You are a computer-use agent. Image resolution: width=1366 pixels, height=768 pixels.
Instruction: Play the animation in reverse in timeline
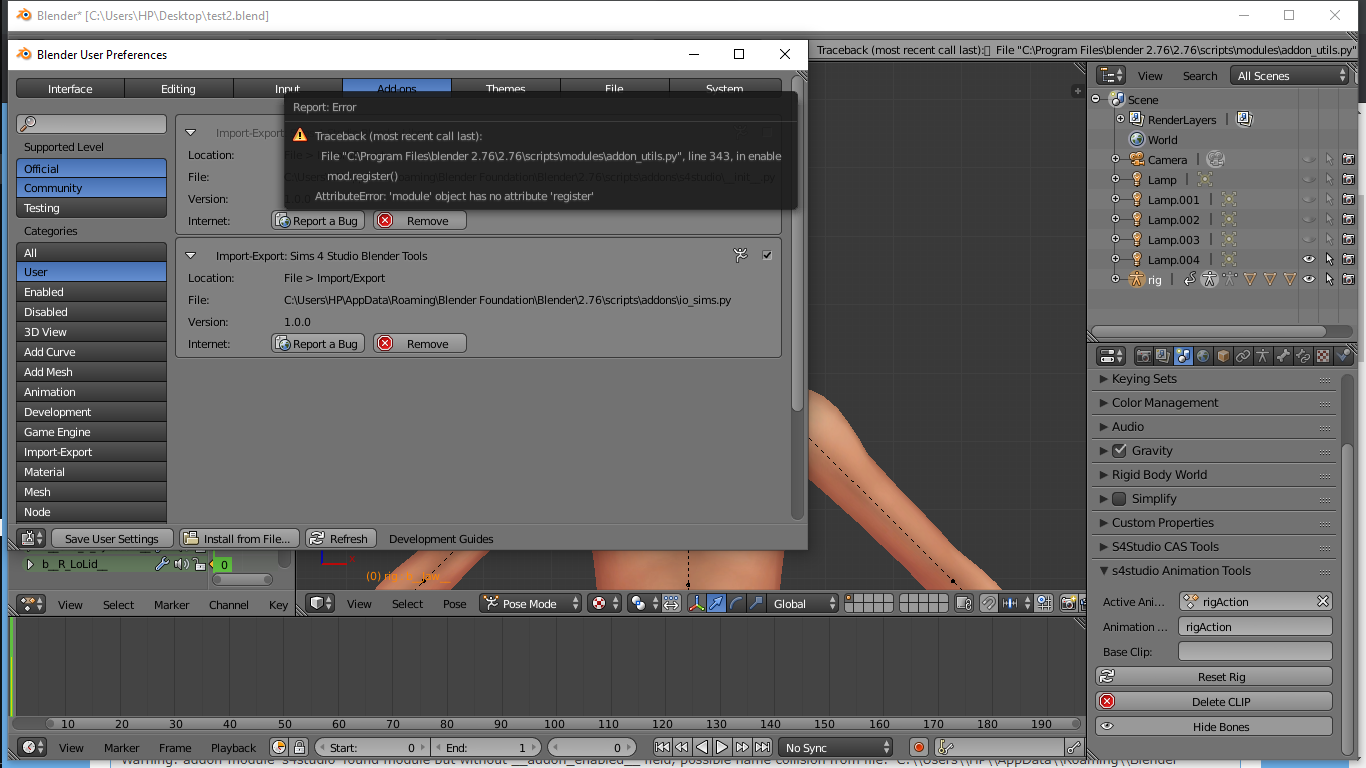point(702,747)
